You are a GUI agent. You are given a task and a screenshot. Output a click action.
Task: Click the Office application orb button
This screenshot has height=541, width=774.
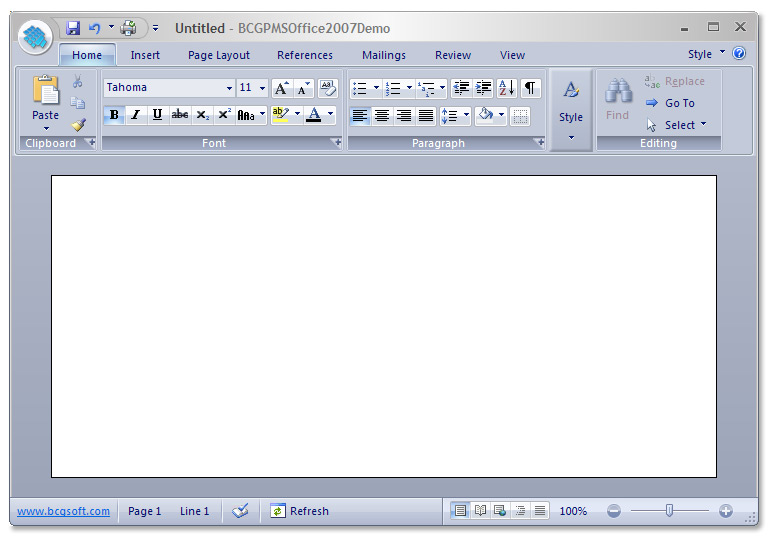[36, 37]
